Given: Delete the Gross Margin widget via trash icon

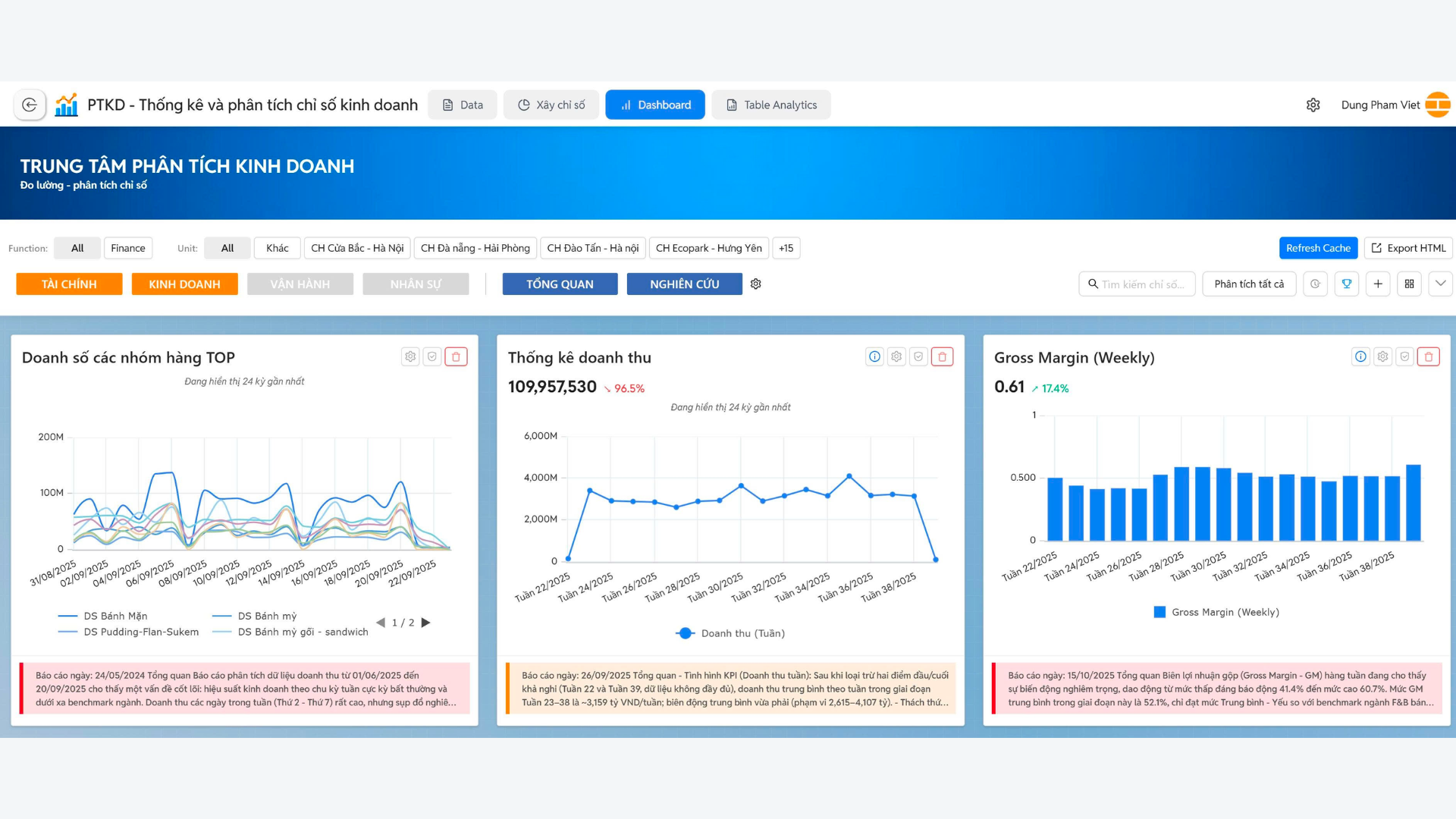Looking at the screenshot, I should pos(1428,356).
